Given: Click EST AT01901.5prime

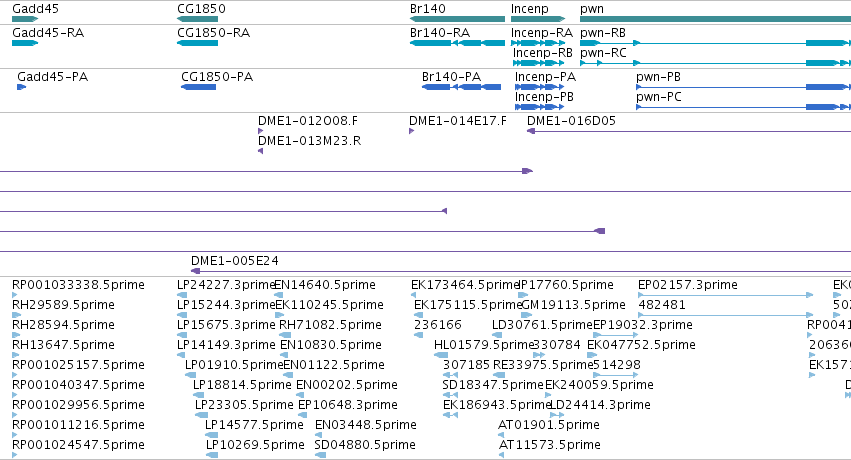Looking at the screenshot, I should [501, 436].
